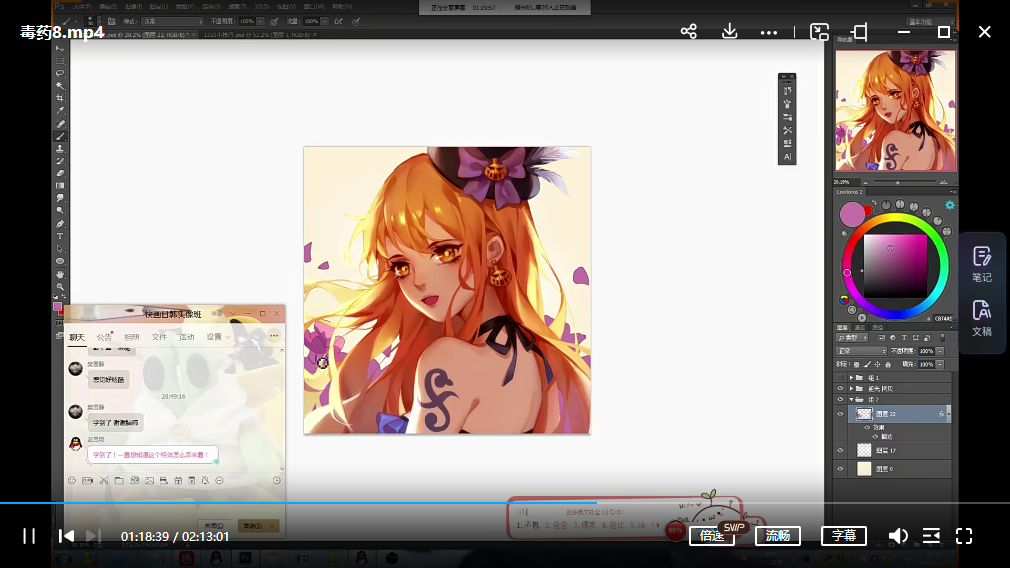1010x568 pixels.
Task: Select the Eraser tool
Action: (x=60, y=173)
